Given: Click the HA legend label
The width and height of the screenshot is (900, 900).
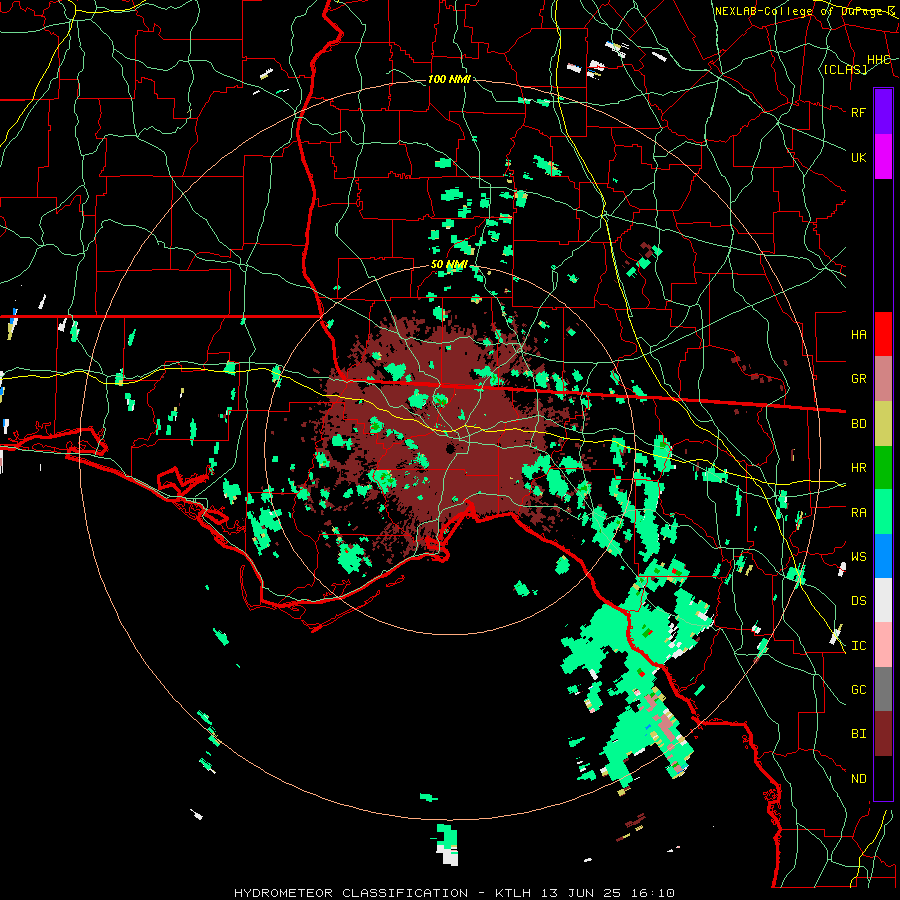Looking at the screenshot, I should (859, 335).
